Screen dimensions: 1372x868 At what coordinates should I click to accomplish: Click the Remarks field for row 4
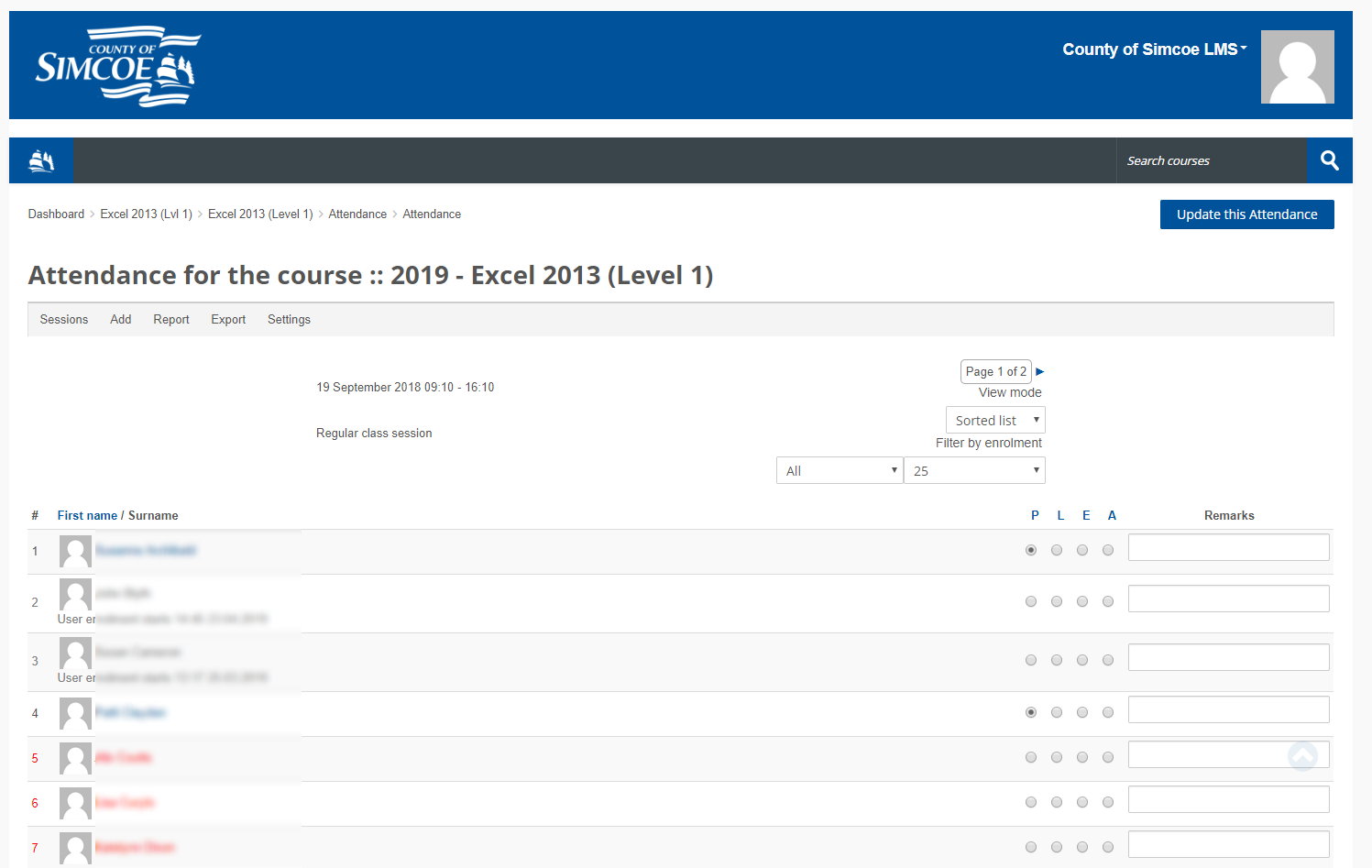[1229, 709]
